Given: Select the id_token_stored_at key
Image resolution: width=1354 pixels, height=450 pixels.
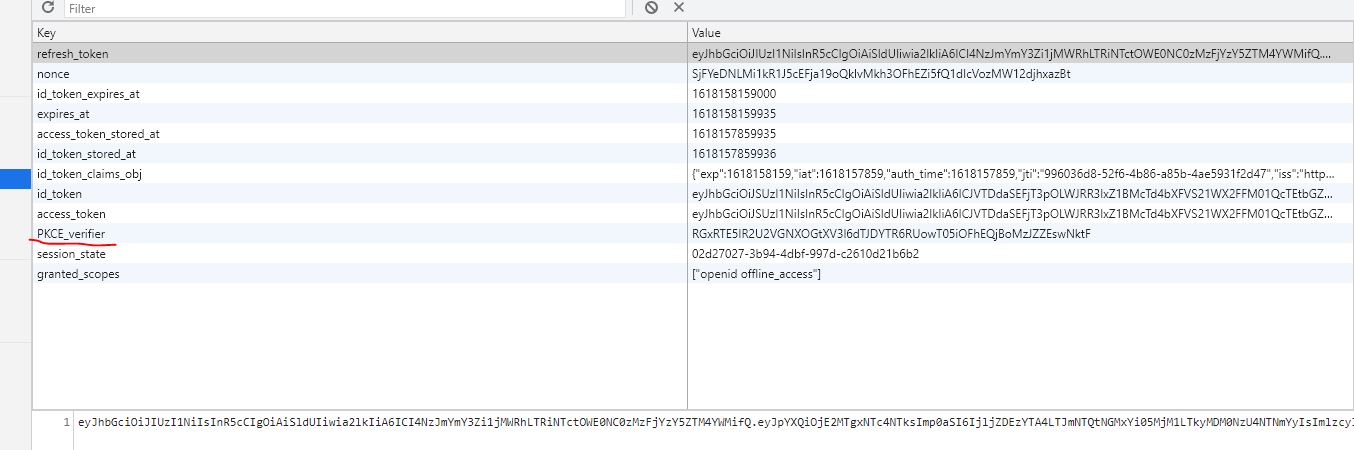Looking at the screenshot, I should click(86, 154).
